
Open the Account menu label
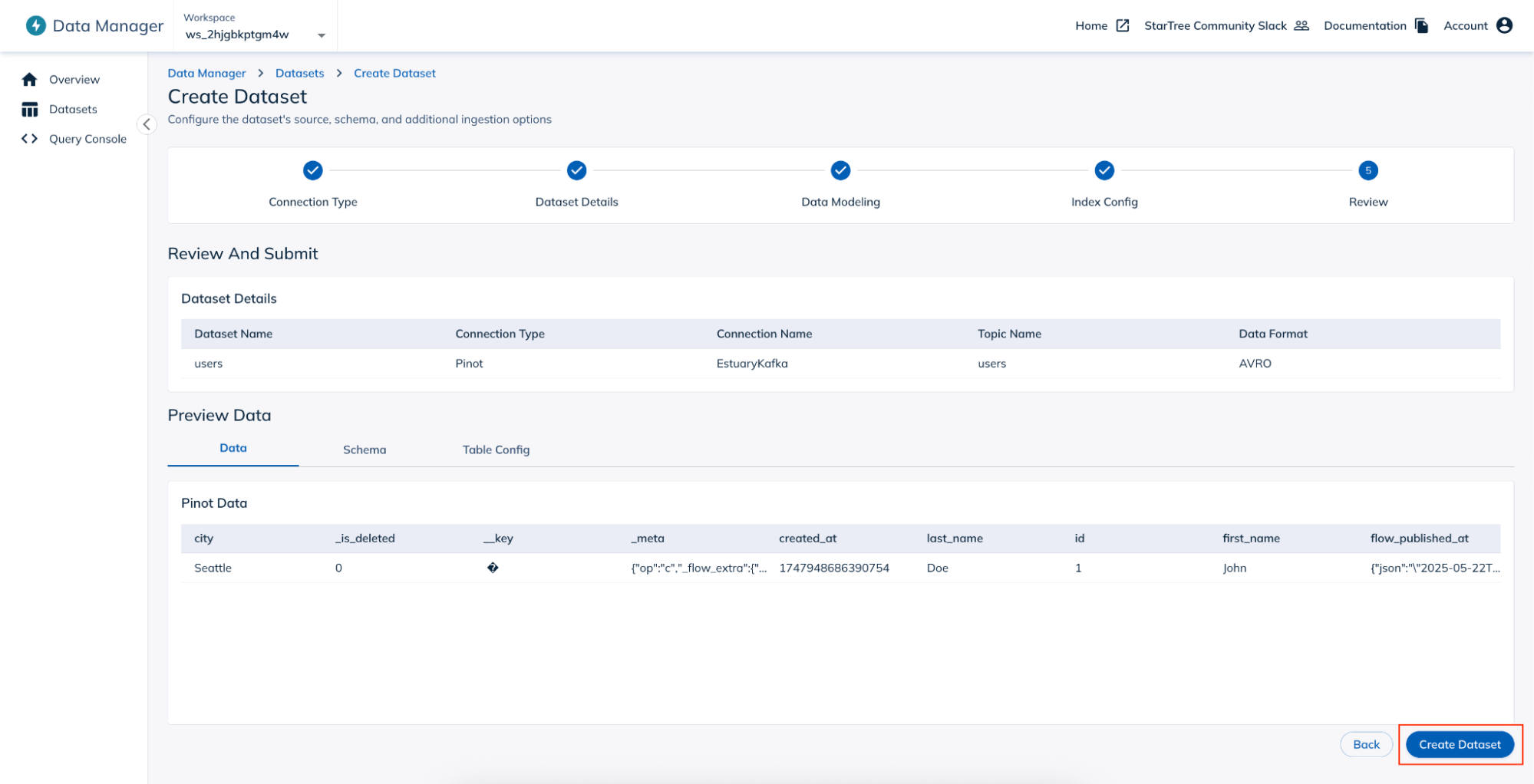1466,25
